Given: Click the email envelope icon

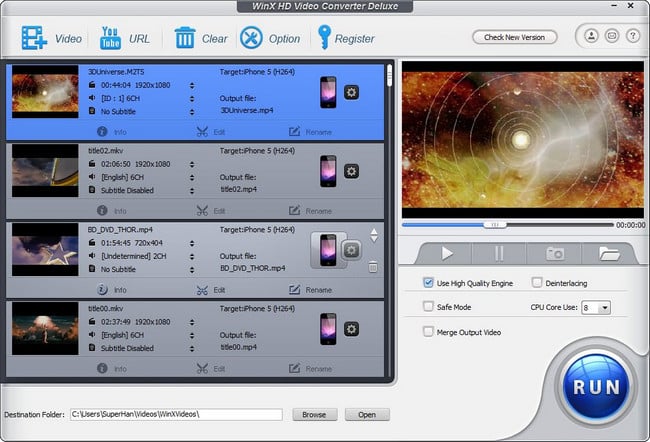Looking at the screenshot, I should (x=612, y=36).
